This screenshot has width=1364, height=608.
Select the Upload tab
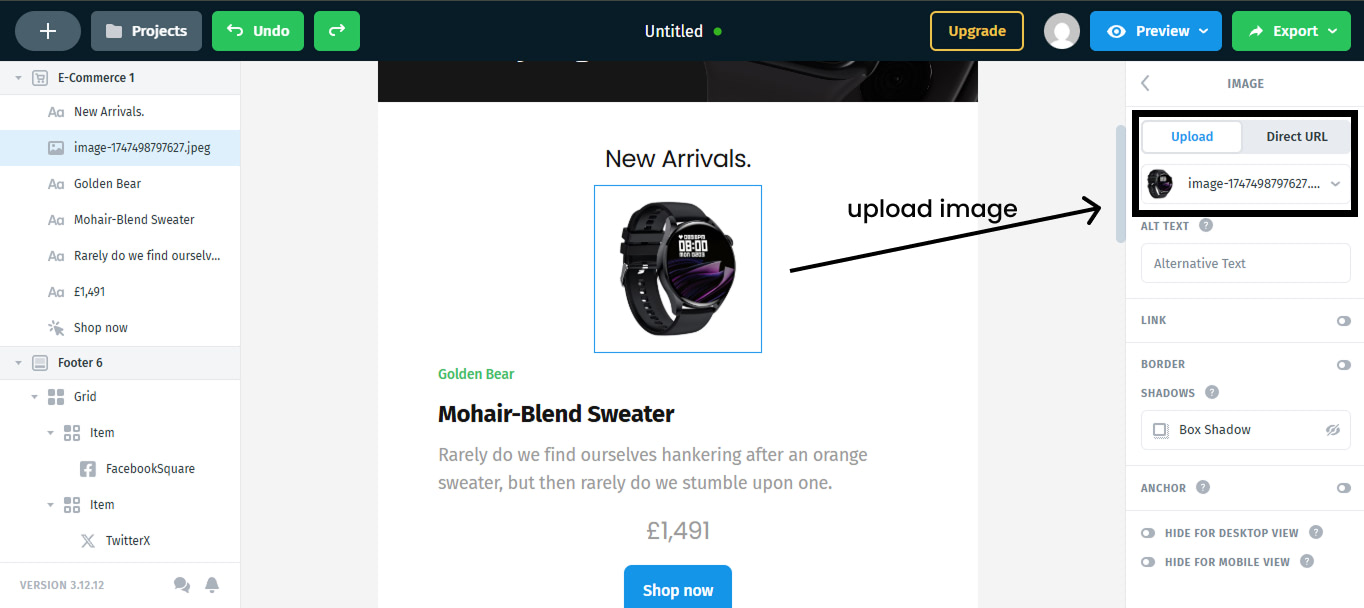1191,136
